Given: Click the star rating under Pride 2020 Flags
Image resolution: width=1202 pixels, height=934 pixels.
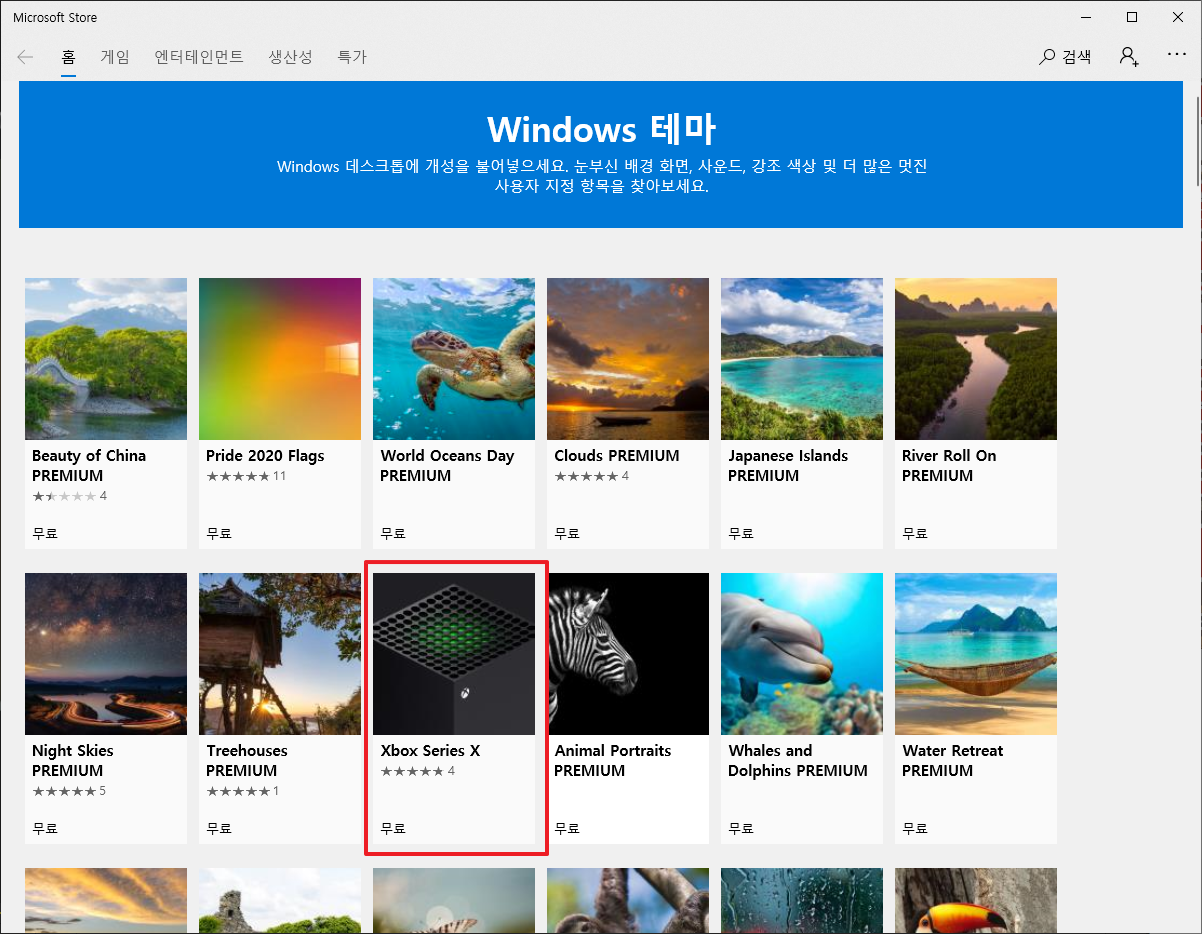Looking at the screenshot, I should 239,476.
